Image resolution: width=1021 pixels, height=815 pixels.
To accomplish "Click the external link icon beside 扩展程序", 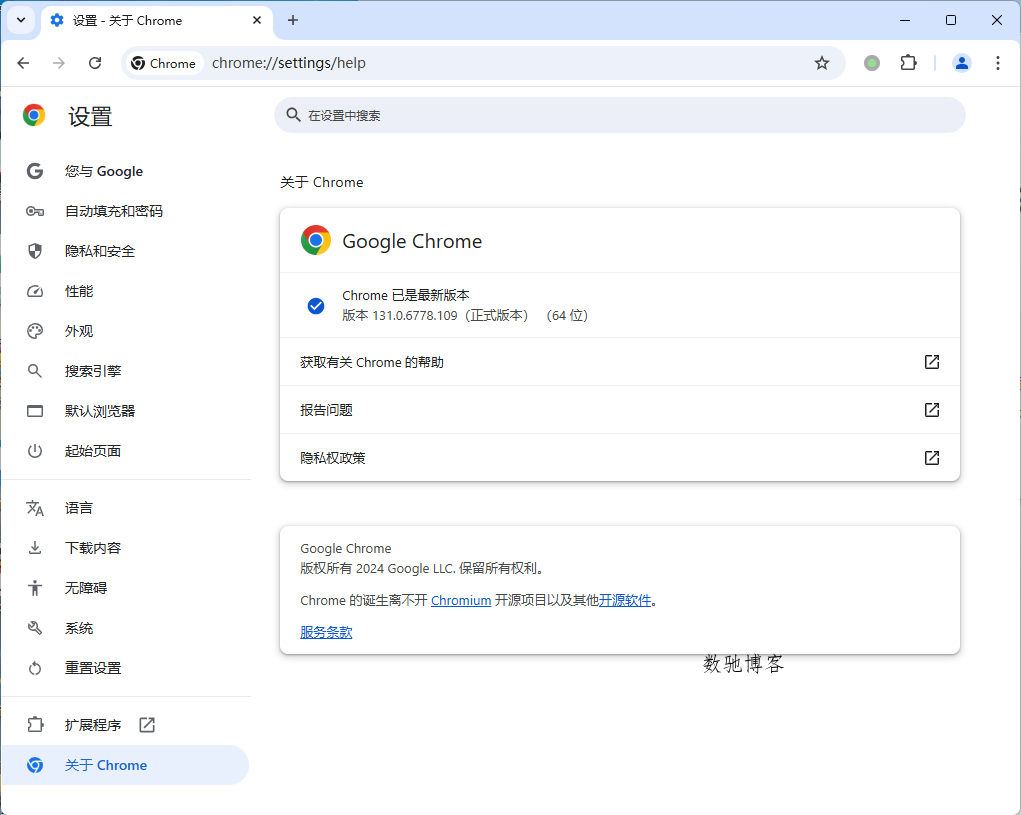I will pyautogui.click(x=147, y=725).
